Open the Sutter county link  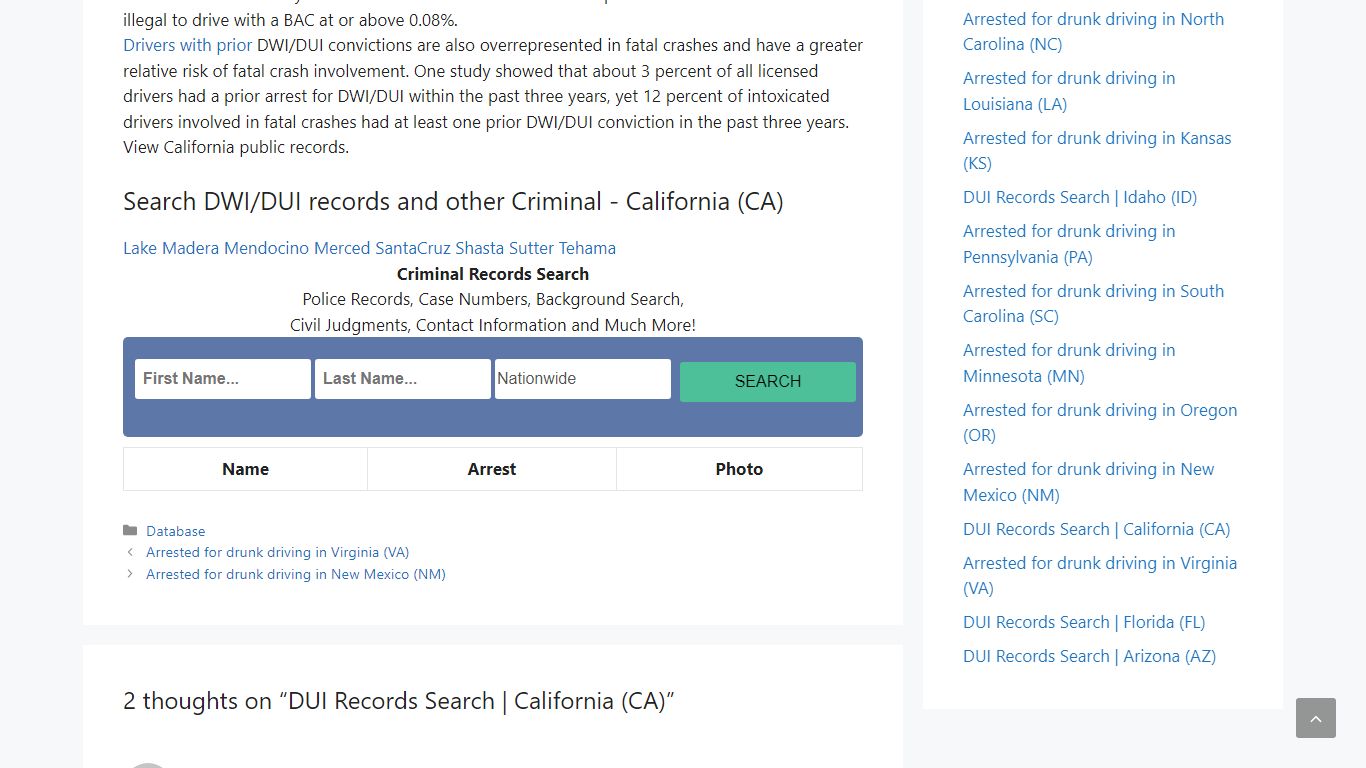tap(531, 248)
